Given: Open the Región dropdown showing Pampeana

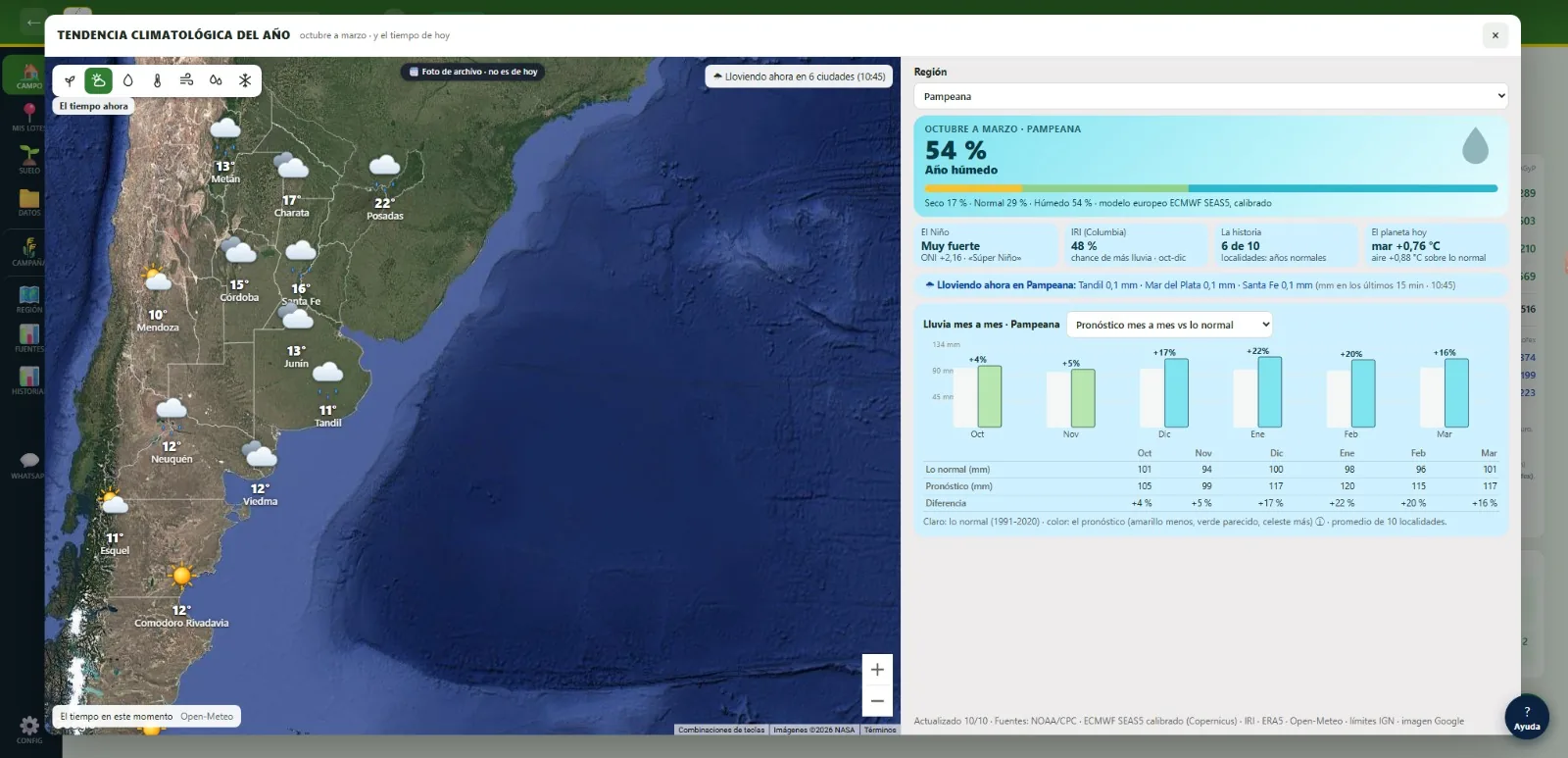Looking at the screenshot, I should [x=1210, y=96].
